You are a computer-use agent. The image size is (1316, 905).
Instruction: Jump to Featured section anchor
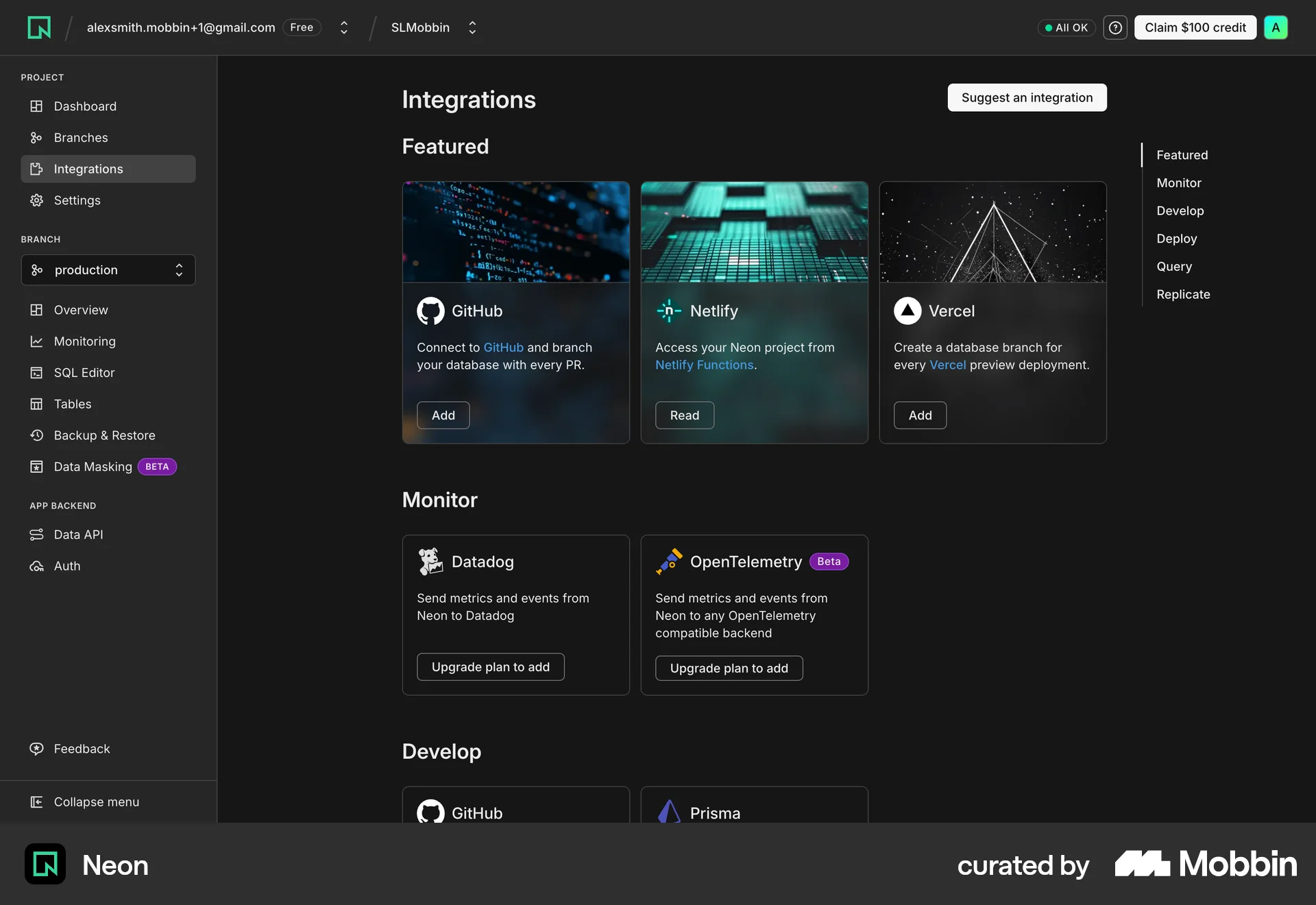(1182, 155)
